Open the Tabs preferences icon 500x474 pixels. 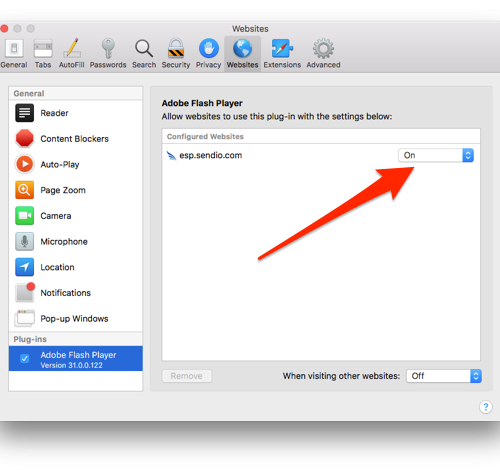point(43,53)
